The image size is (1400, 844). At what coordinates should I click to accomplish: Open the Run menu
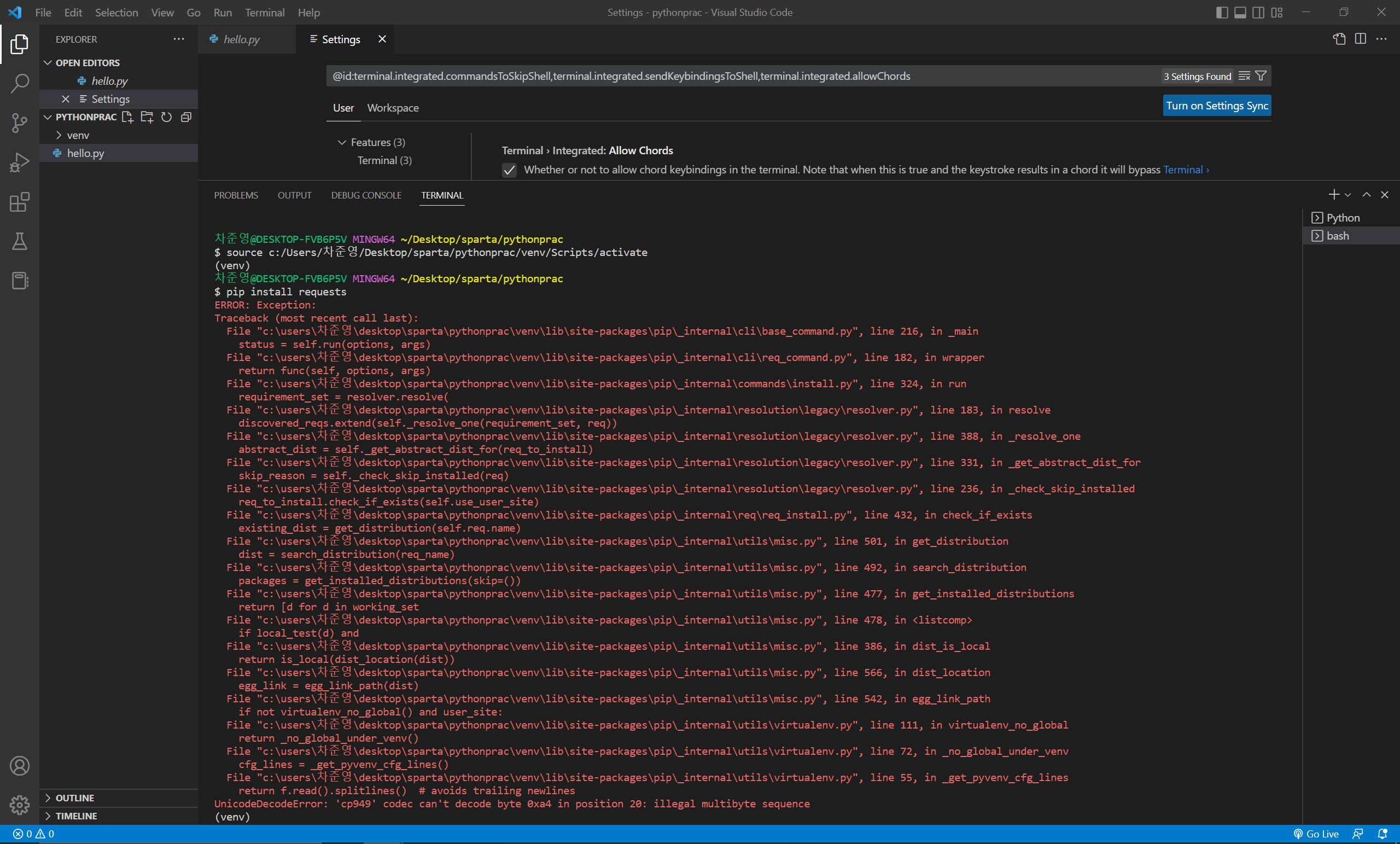[x=223, y=13]
